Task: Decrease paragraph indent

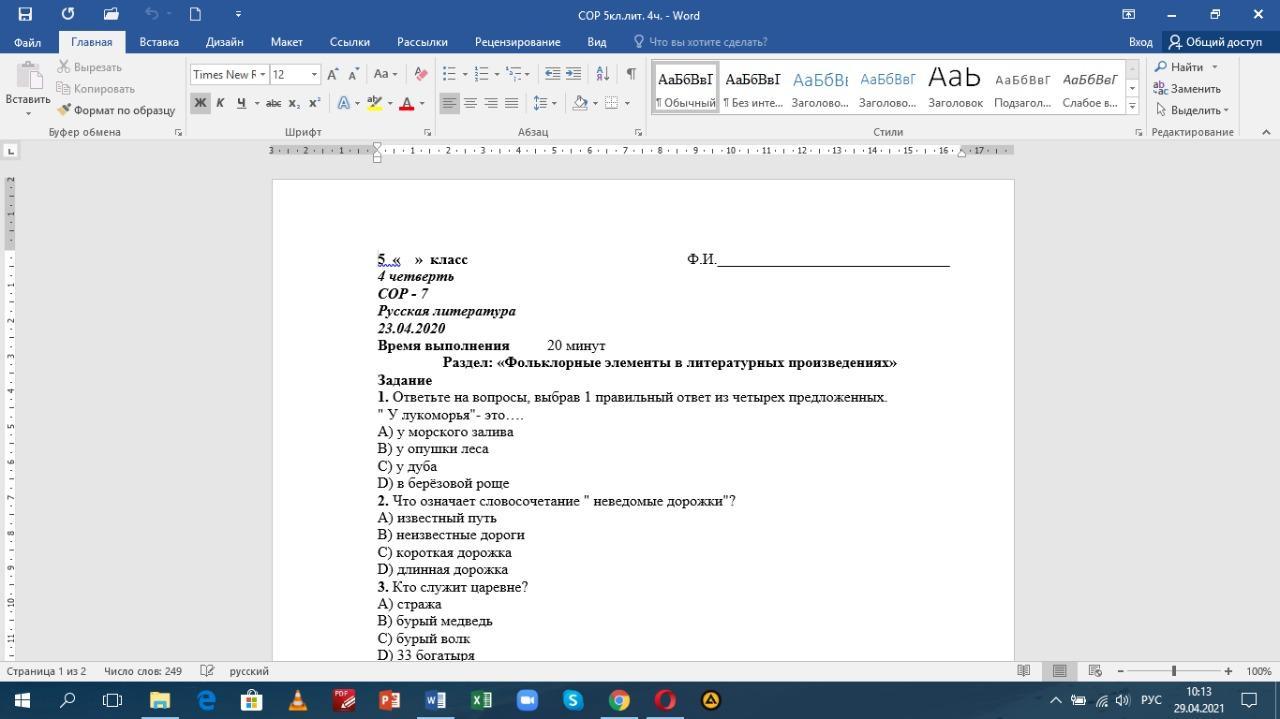Action: (552, 74)
